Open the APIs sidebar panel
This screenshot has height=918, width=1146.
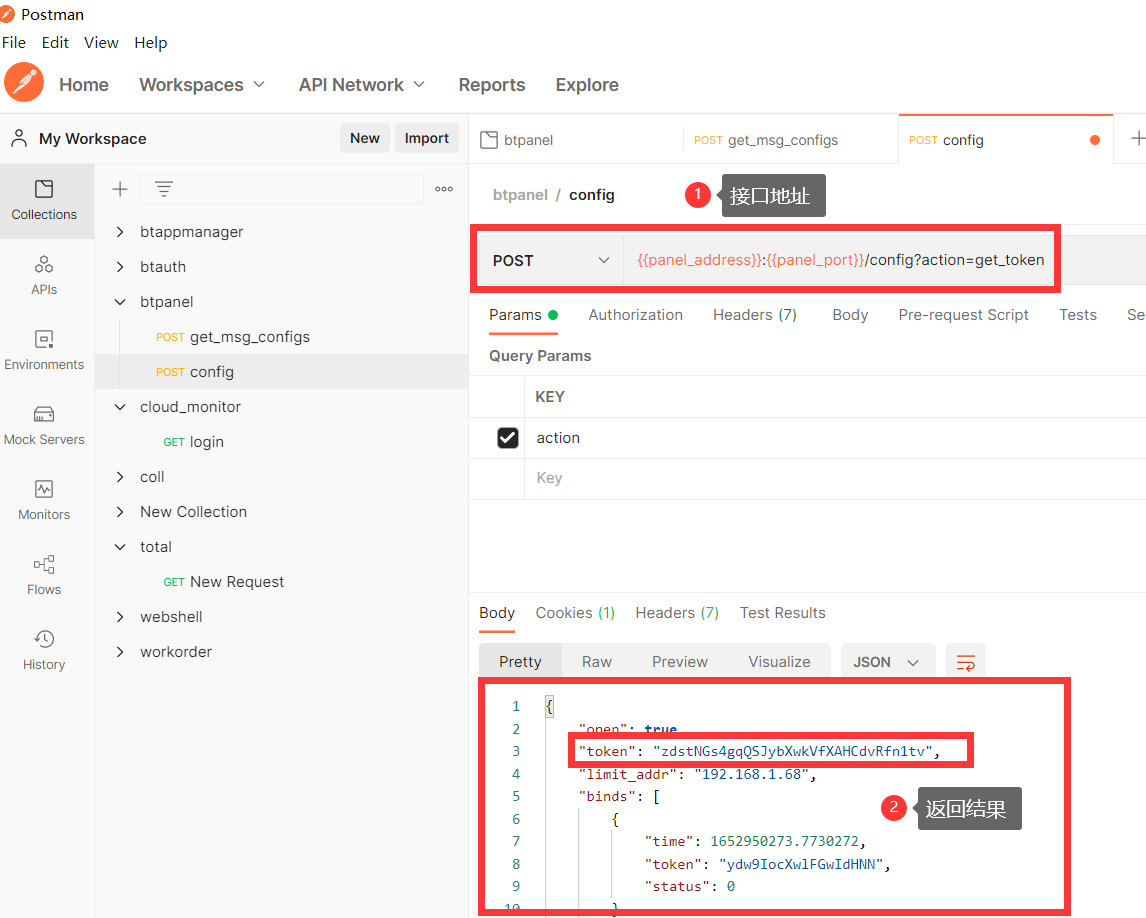pyautogui.click(x=44, y=276)
